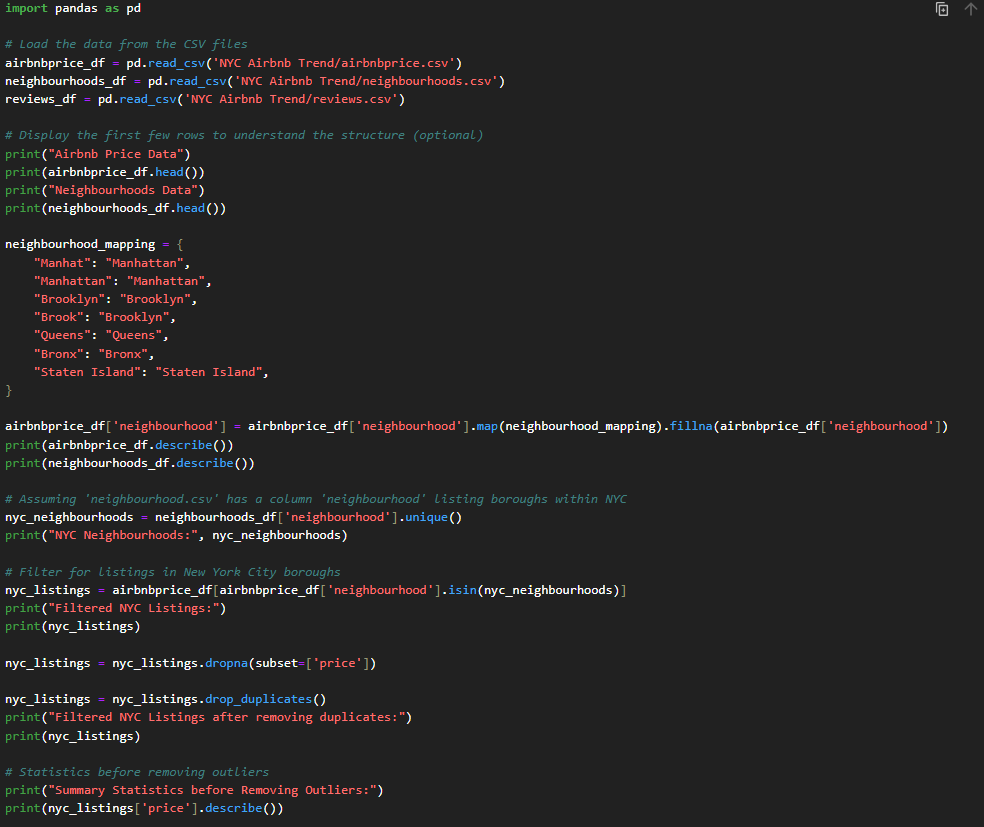Click the 'NYC Airbnb Trend/reviews.csv' string
Image resolution: width=984 pixels, height=827 pixels.
(x=291, y=99)
